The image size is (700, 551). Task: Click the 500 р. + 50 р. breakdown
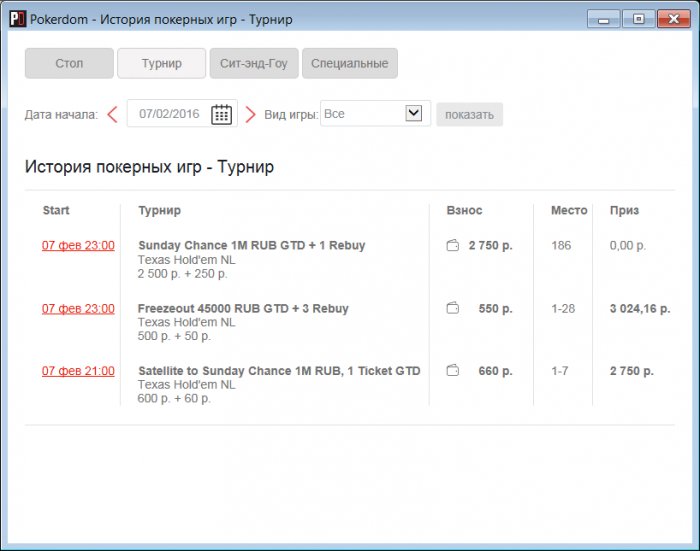pos(174,336)
